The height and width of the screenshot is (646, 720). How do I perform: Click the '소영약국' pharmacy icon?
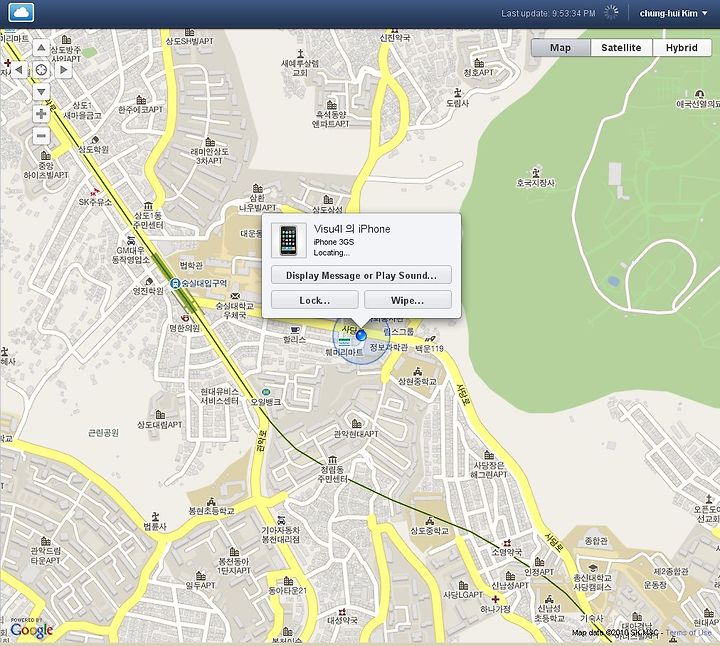506,543
